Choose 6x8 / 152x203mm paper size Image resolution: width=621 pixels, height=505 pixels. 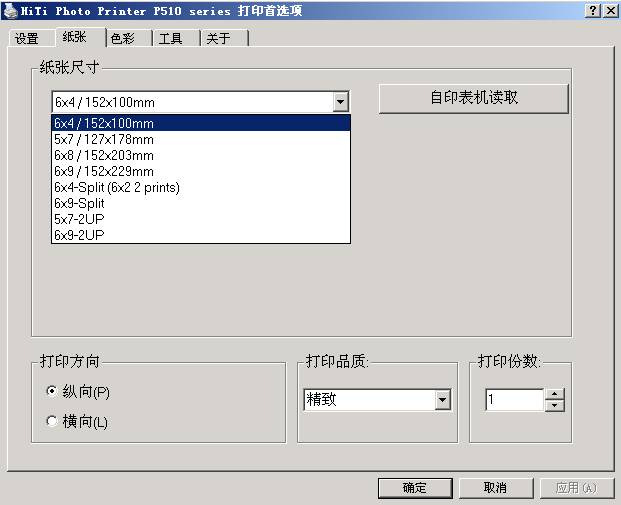104,155
